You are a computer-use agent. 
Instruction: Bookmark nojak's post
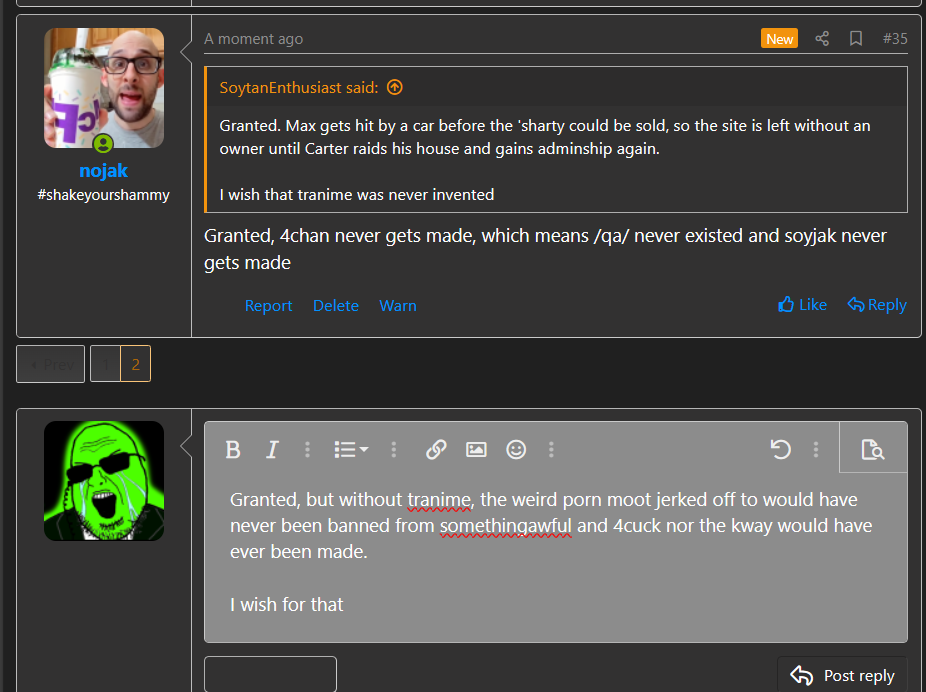pos(856,39)
